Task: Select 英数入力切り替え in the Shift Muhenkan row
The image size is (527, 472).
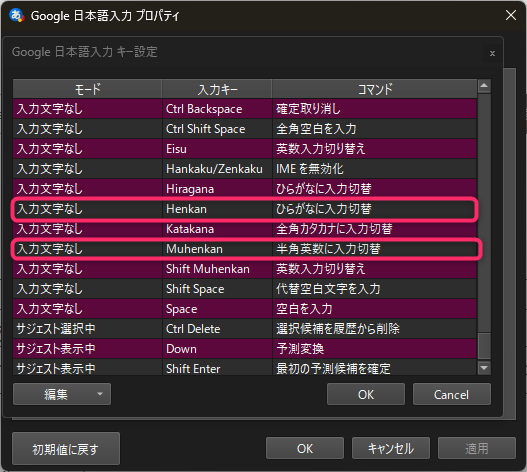Action: (x=374, y=269)
